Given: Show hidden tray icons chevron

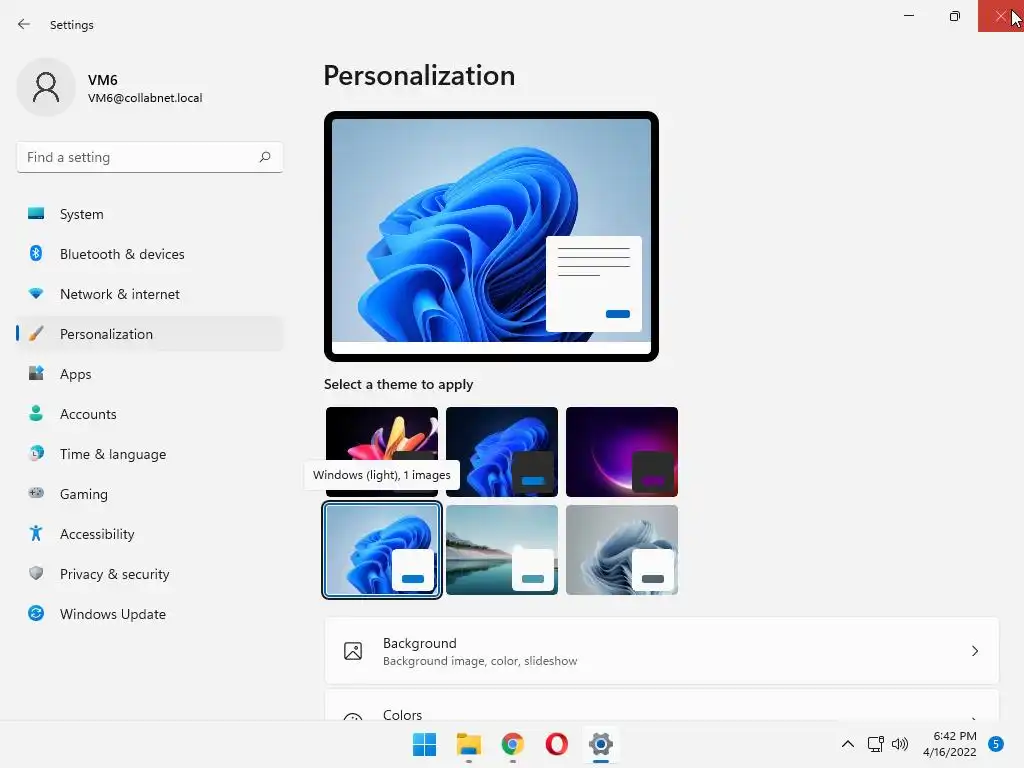Looking at the screenshot, I should [848, 744].
